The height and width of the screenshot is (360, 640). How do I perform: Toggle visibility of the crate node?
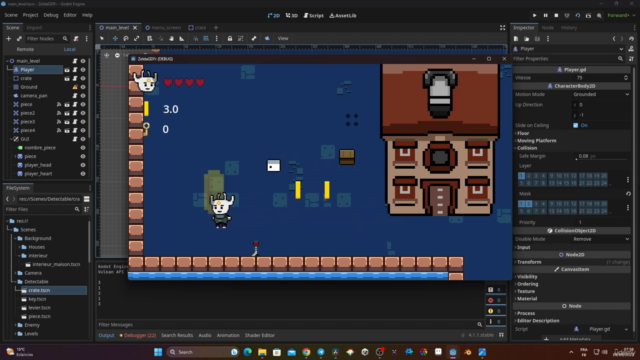(x=83, y=78)
